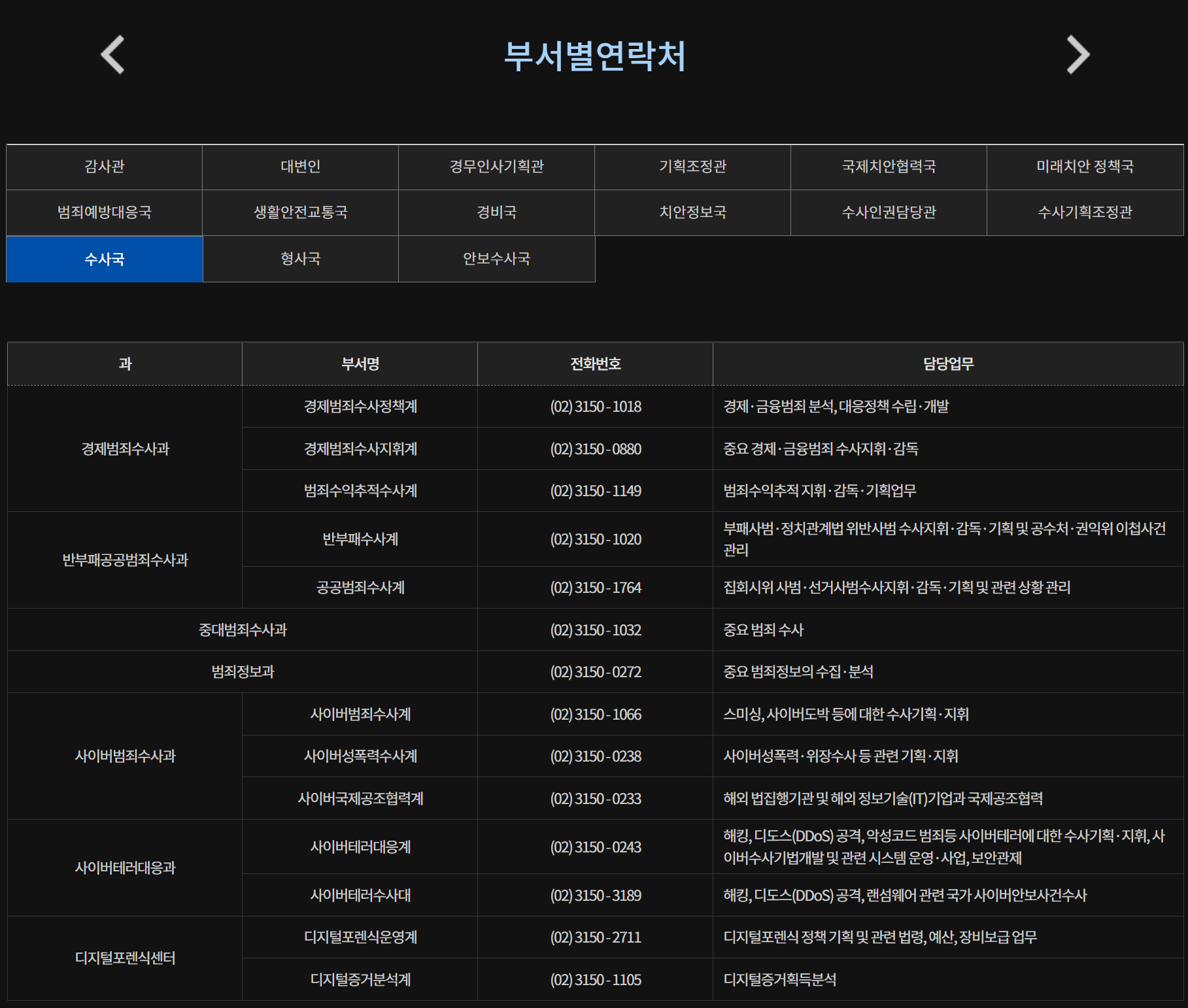Open the 안보수사국 tab
This screenshot has width=1188, height=1008.
tap(497, 259)
